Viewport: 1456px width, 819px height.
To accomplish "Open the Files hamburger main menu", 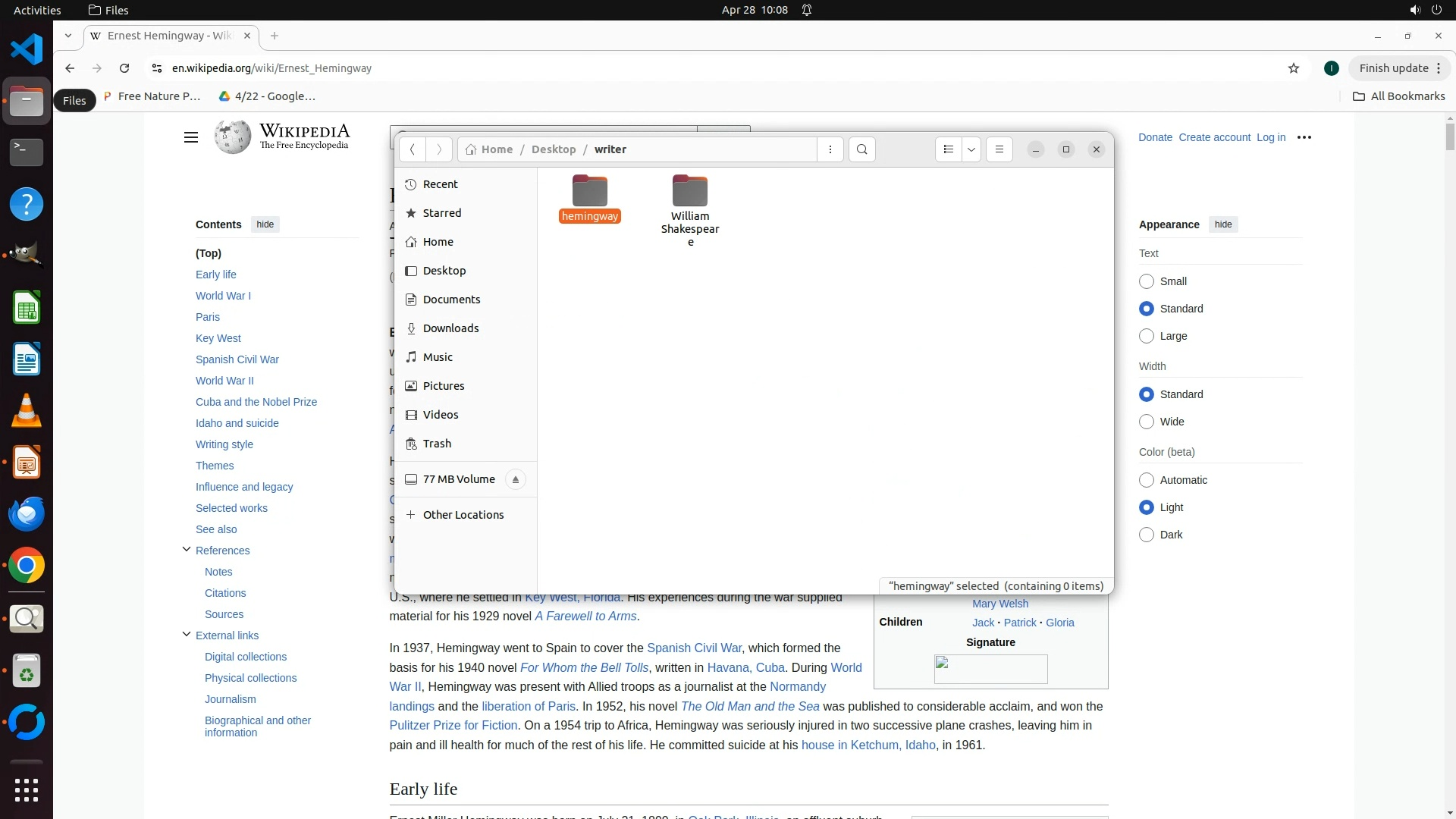I will click(999, 149).
